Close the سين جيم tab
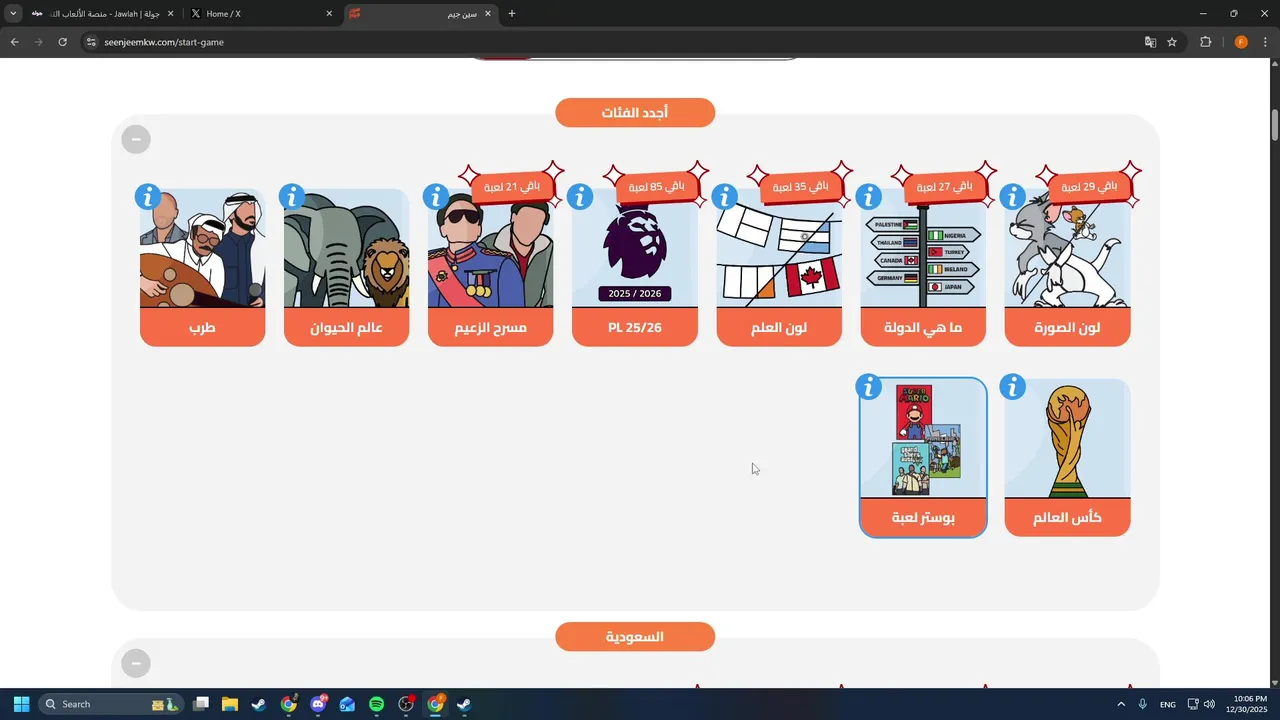Viewport: 1280px width, 720px height. pos(488,14)
